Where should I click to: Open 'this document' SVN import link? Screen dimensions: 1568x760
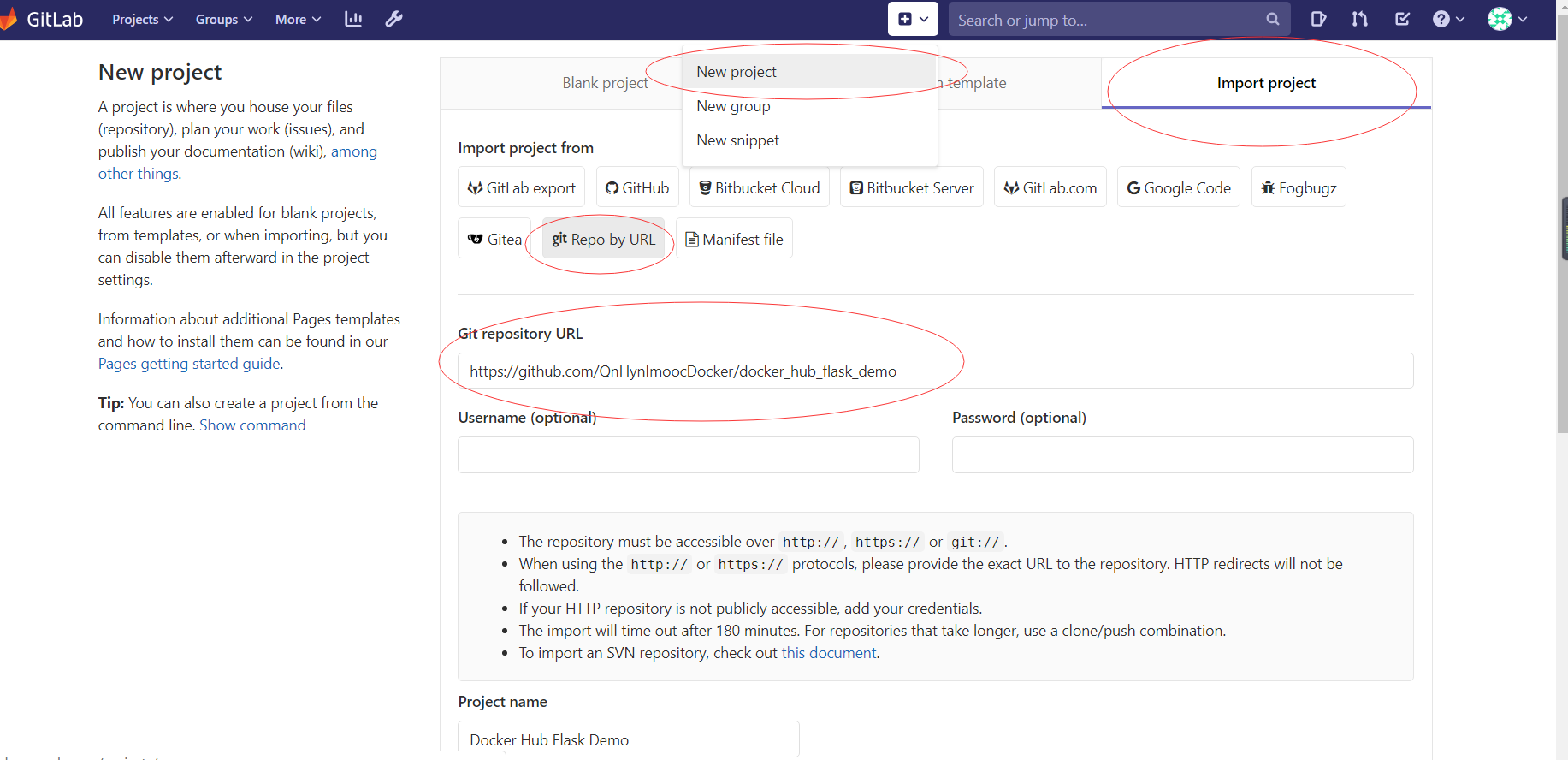829,652
